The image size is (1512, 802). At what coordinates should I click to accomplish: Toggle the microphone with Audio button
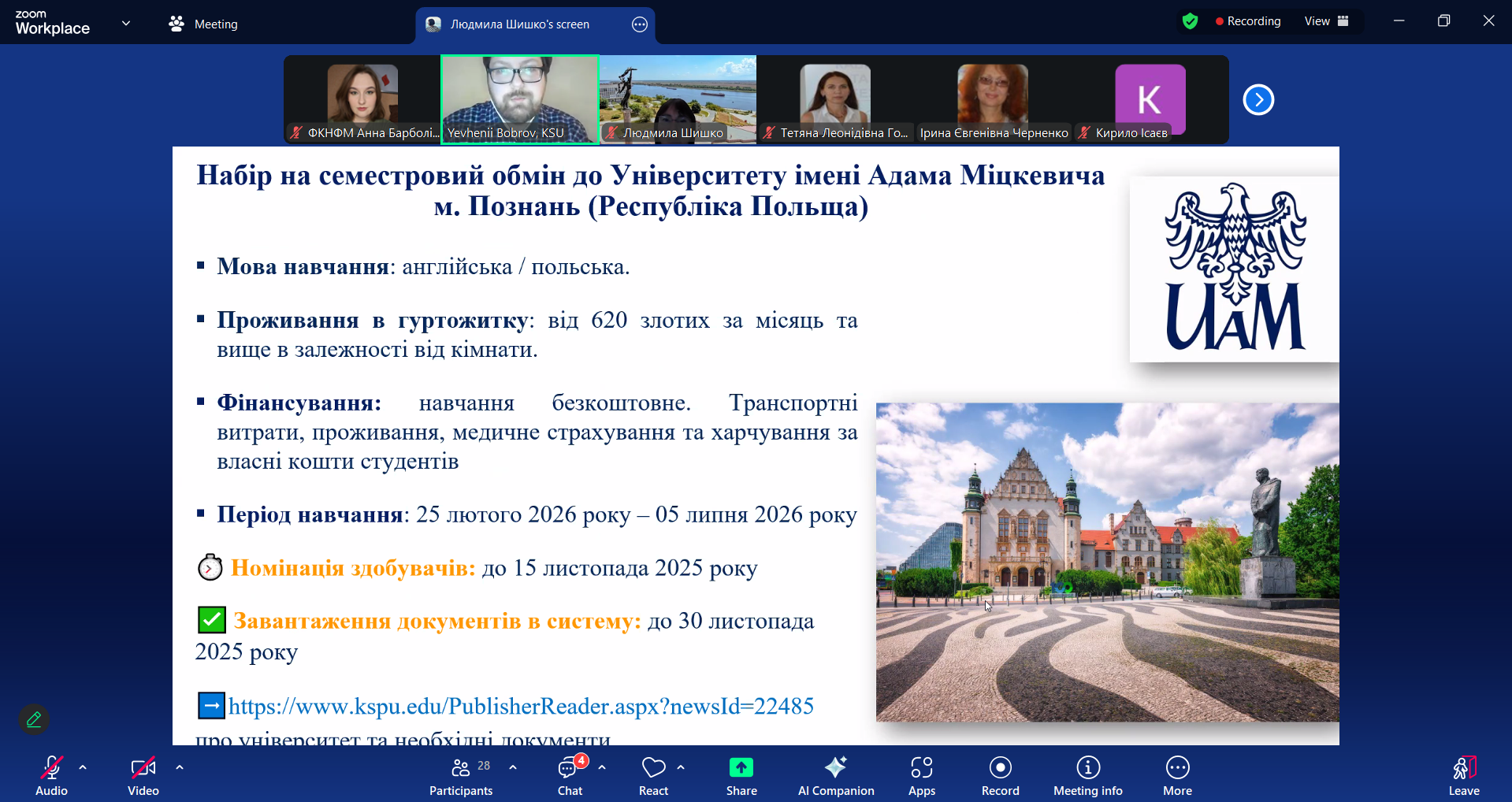(50, 774)
